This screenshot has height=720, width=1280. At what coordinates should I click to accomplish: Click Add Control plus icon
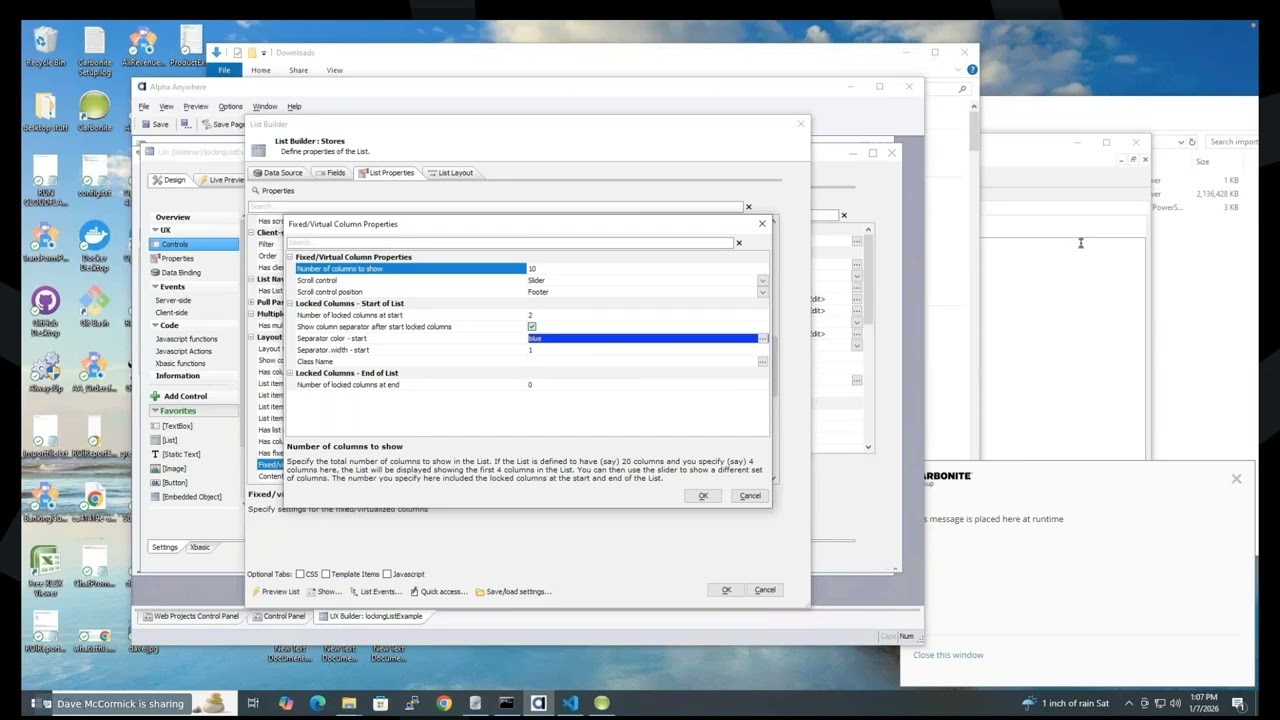click(x=155, y=396)
